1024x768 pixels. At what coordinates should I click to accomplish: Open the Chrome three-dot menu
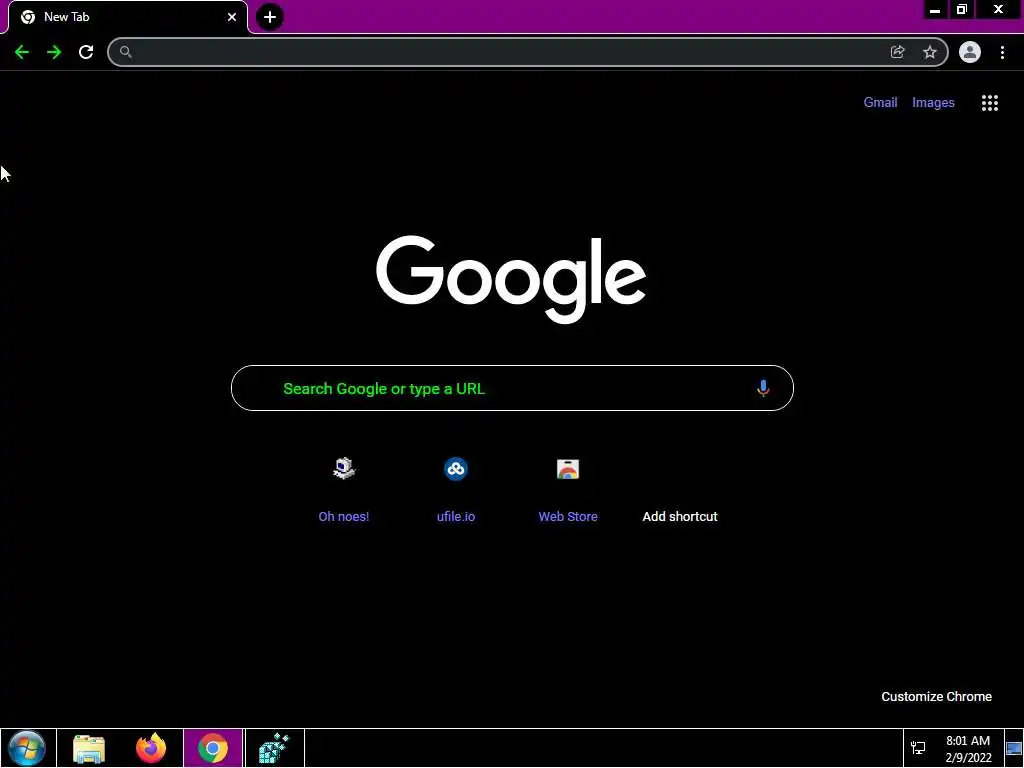point(1002,52)
